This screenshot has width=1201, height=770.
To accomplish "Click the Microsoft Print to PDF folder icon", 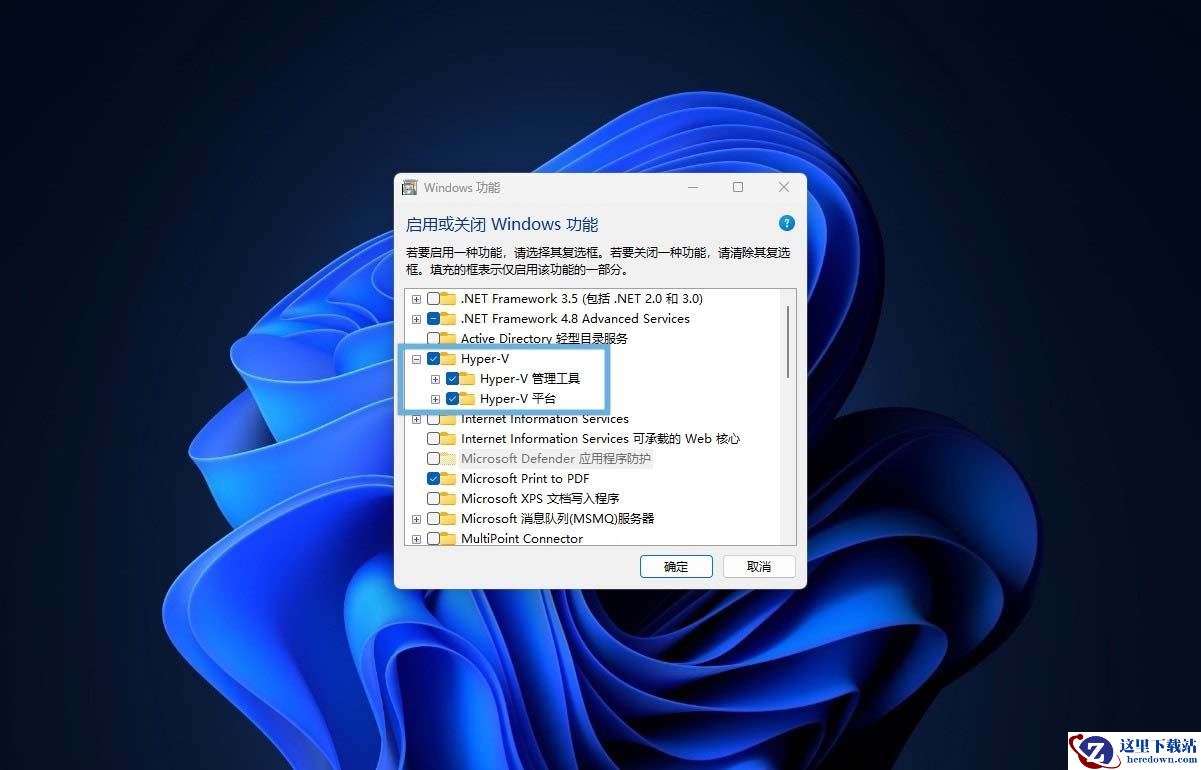I will point(448,478).
